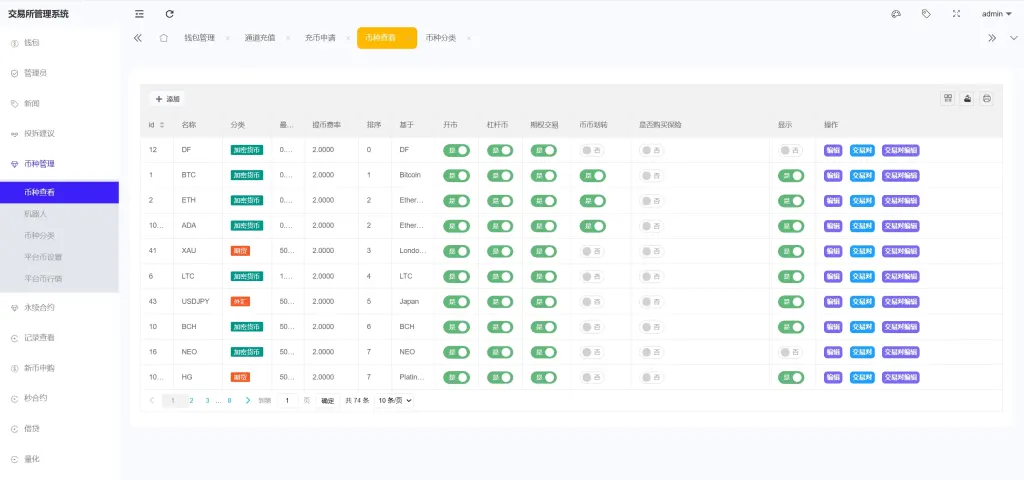Image resolution: width=1024 pixels, height=480 pixels.
Task: Toggle 币币划转 switch for the ADA row
Action: (x=592, y=226)
